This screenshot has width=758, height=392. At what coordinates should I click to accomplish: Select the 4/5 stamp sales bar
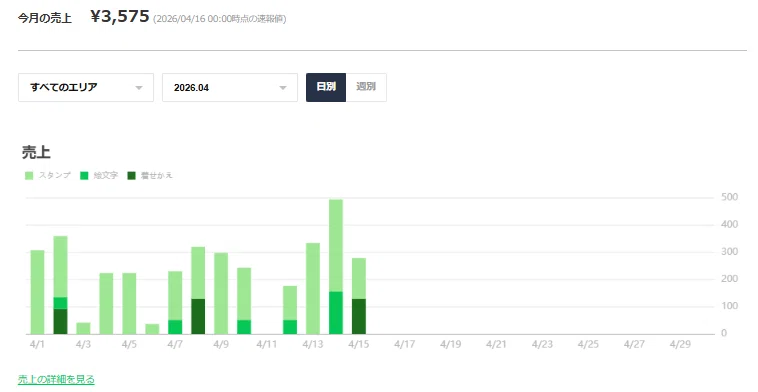click(129, 304)
